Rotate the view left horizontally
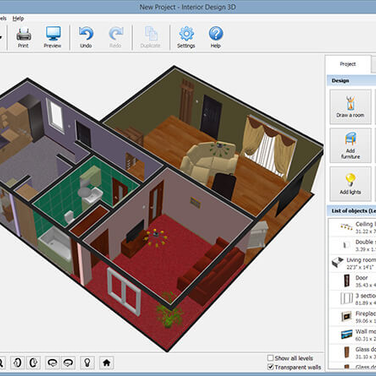Screen dimensions: 376x376 pos(52,362)
